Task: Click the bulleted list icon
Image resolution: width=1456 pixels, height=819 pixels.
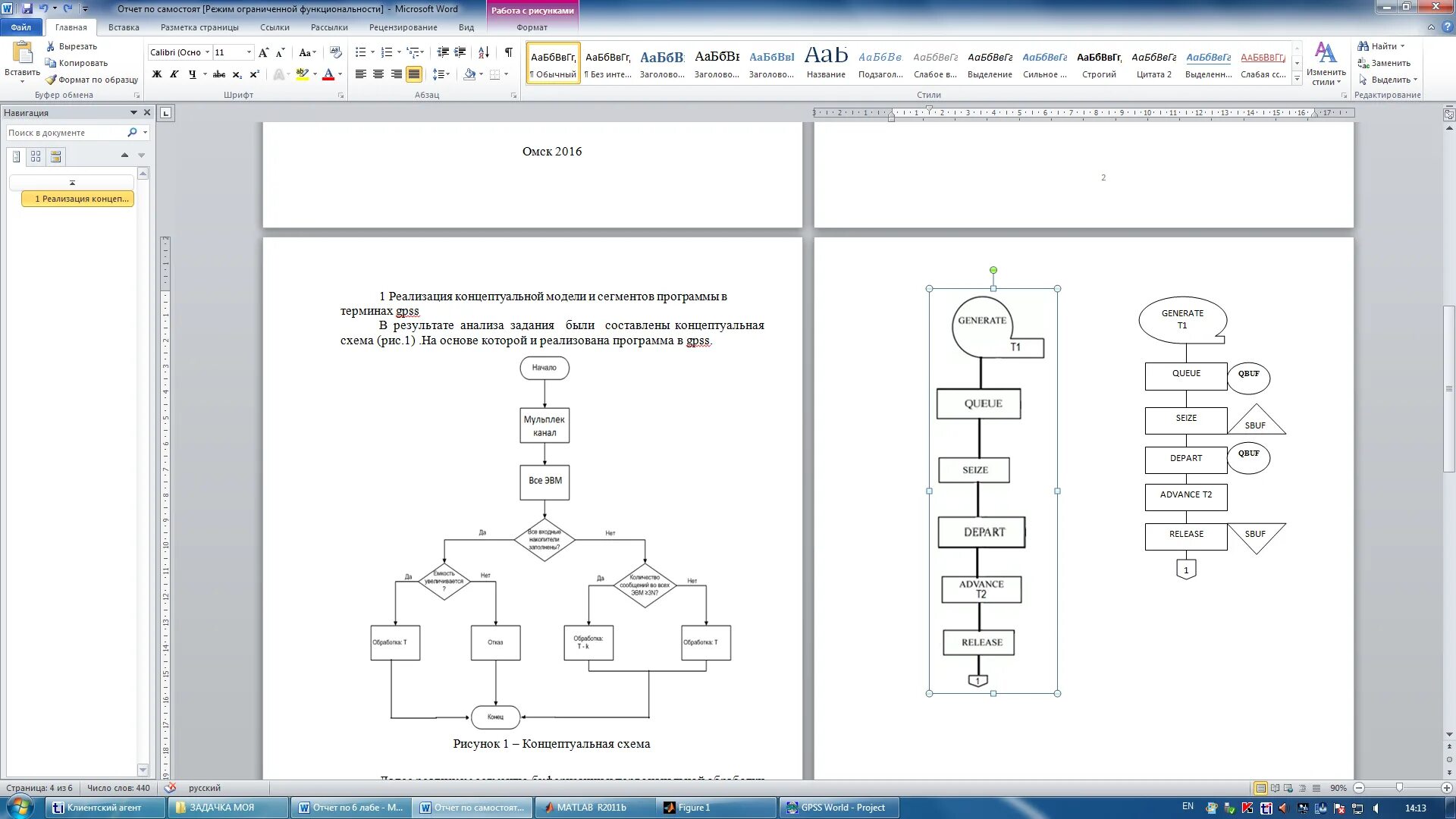Action: (361, 52)
